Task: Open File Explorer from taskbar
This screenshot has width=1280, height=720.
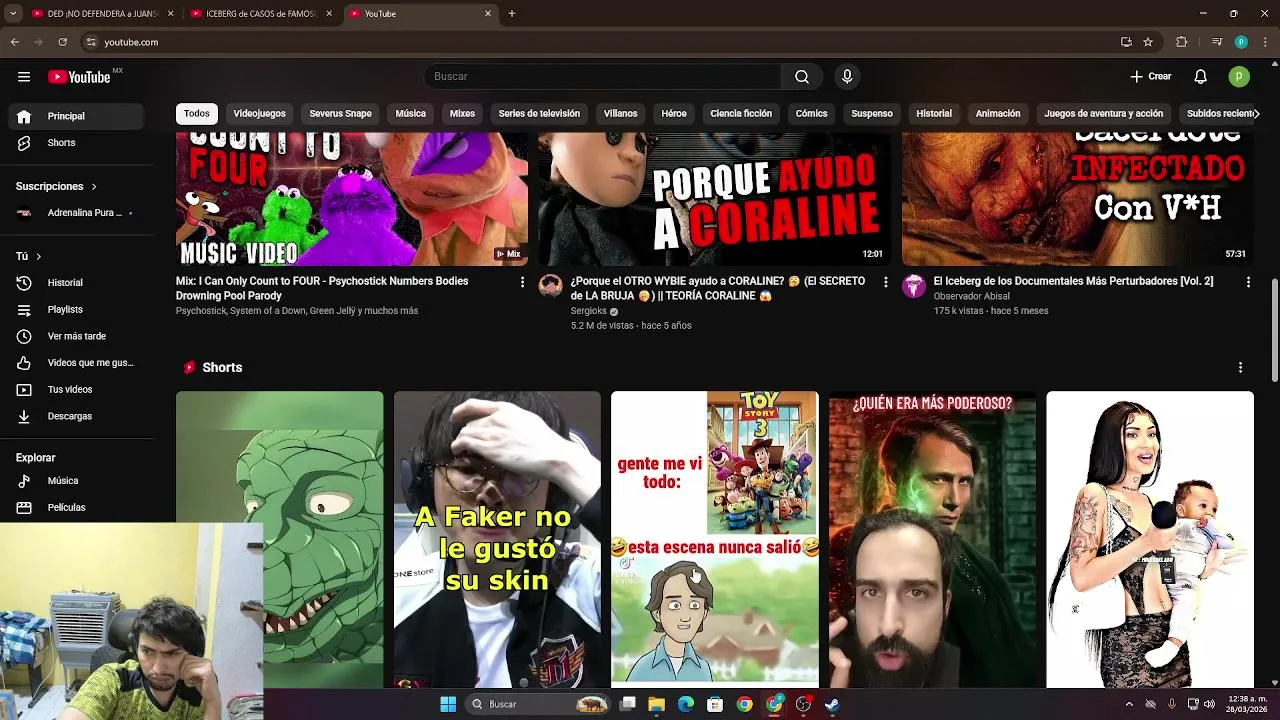Action: (657, 704)
